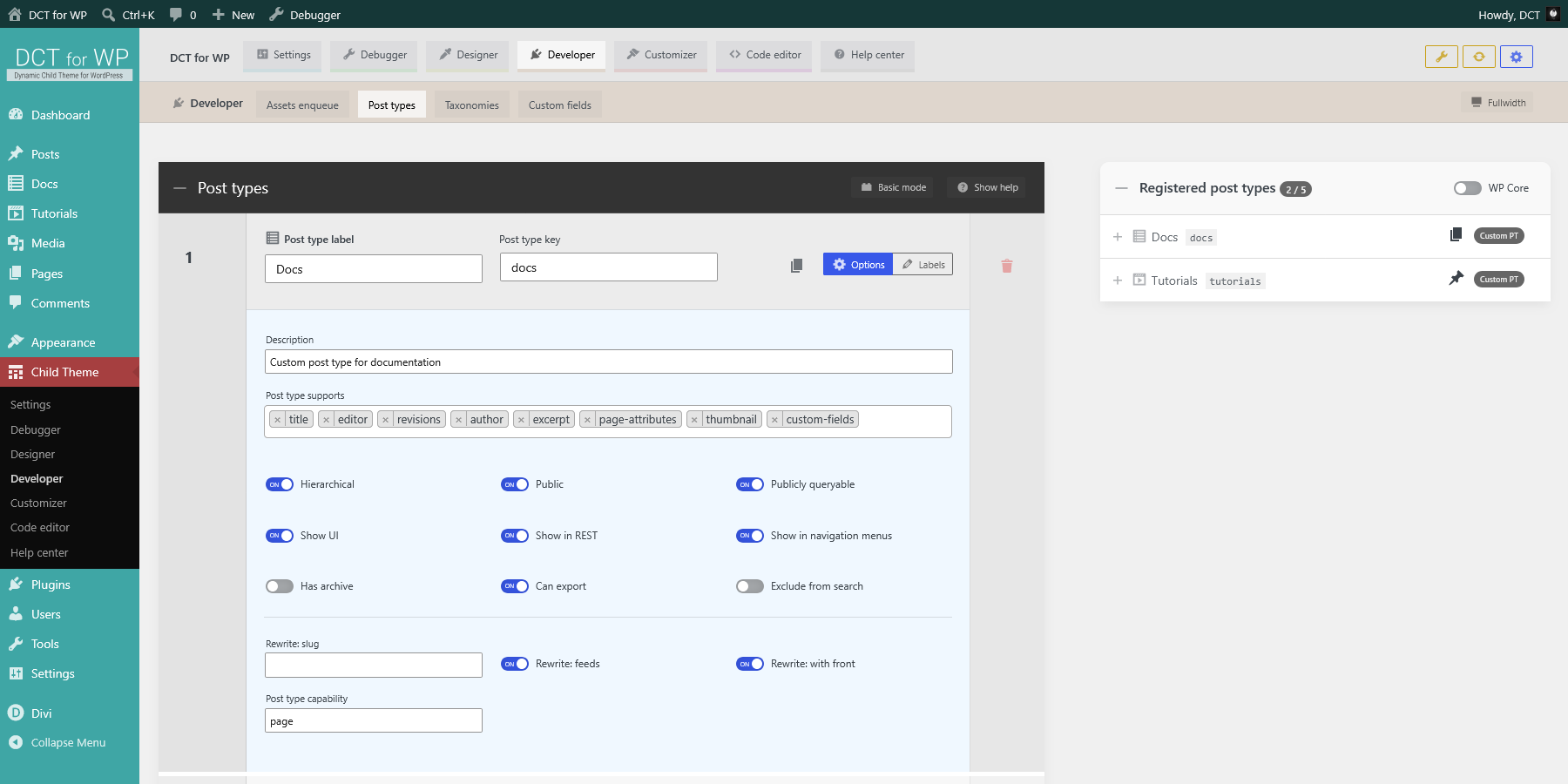Click the Options button

(858, 265)
